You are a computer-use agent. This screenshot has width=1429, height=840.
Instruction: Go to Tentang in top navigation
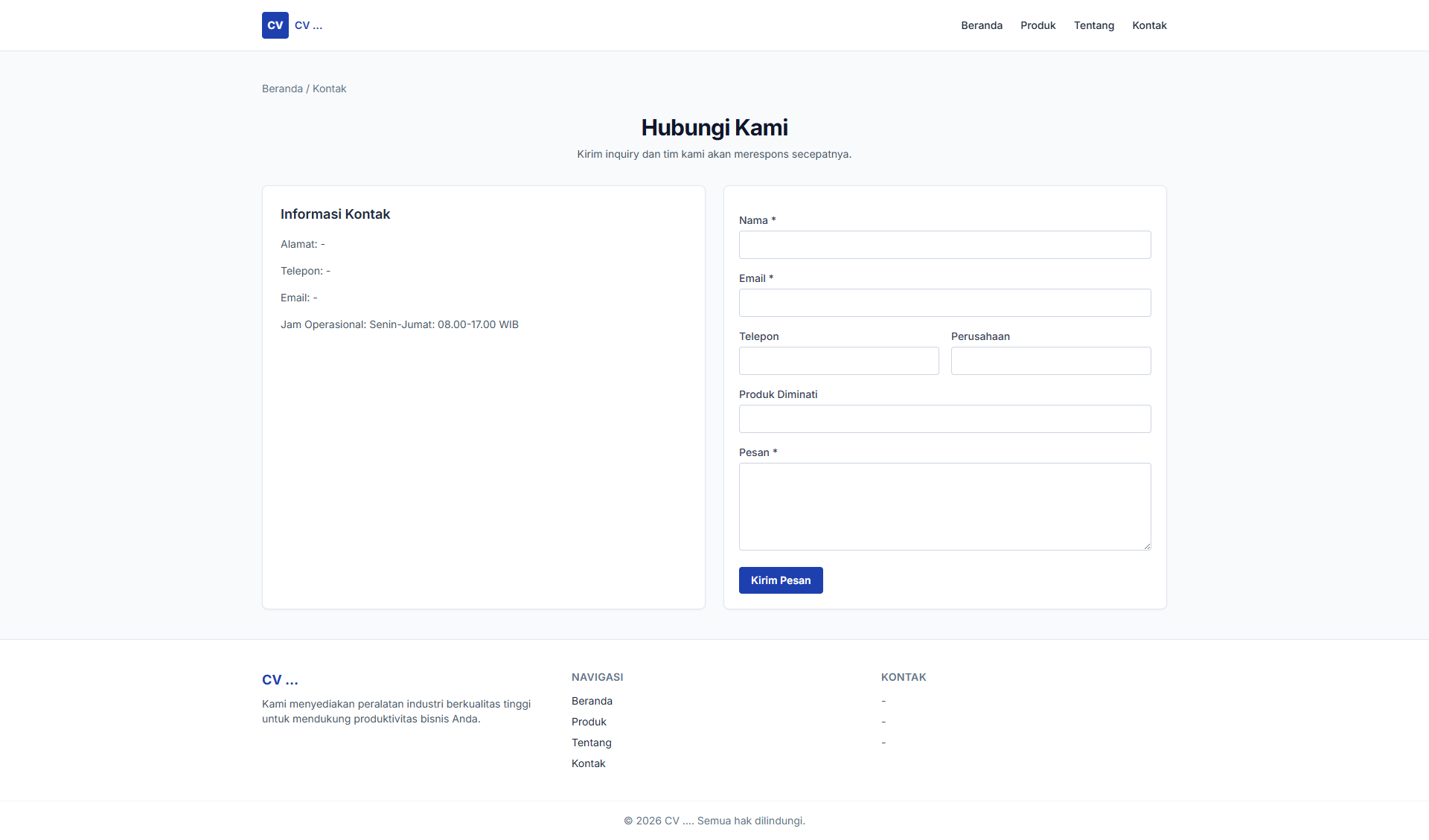(1093, 25)
